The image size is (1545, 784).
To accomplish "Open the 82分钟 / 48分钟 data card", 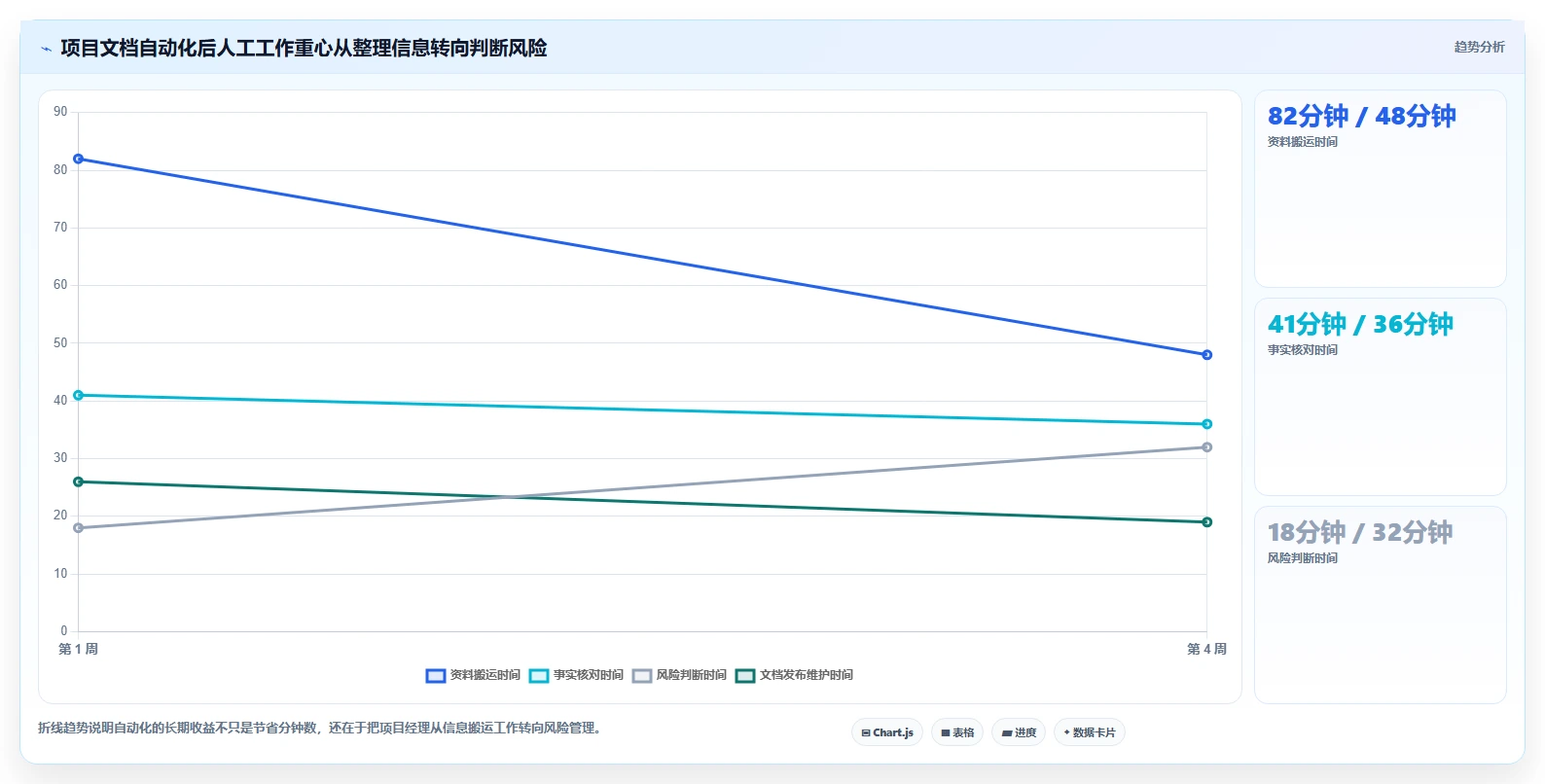I will point(1380,189).
